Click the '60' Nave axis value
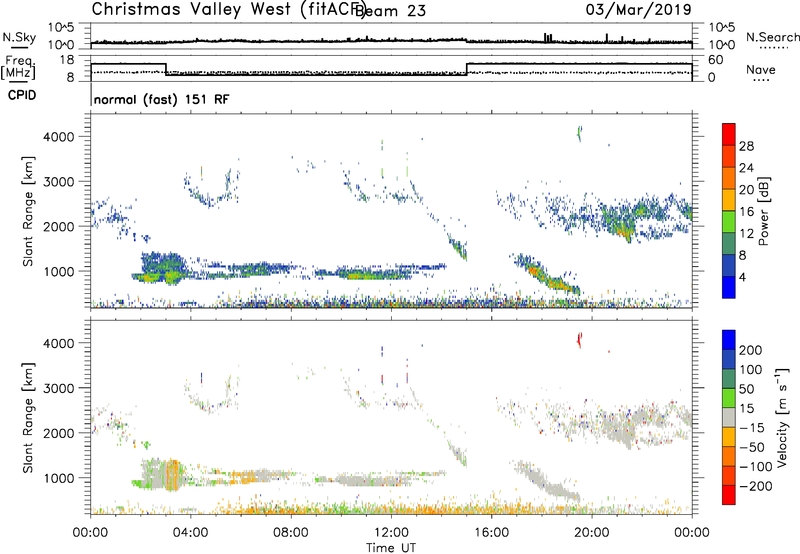 pos(716,60)
